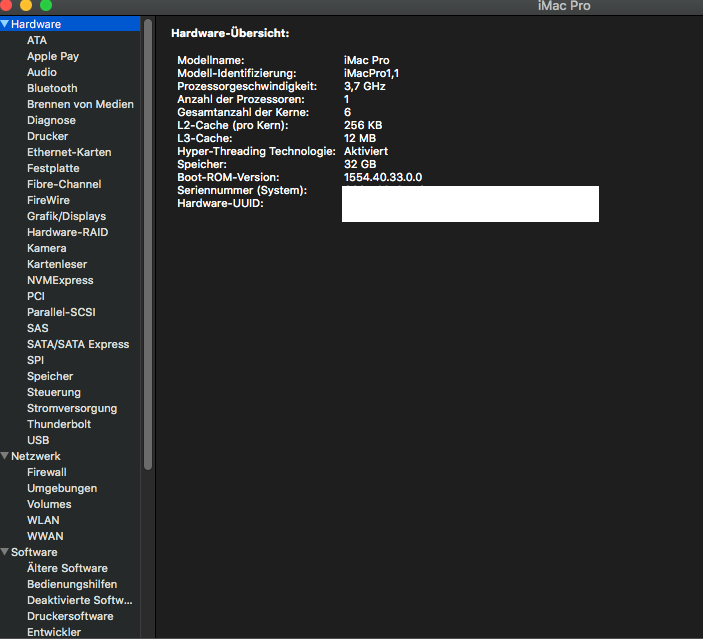Select the Diagnose entry
The width and height of the screenshot is (703, 639).
point(51,120)
